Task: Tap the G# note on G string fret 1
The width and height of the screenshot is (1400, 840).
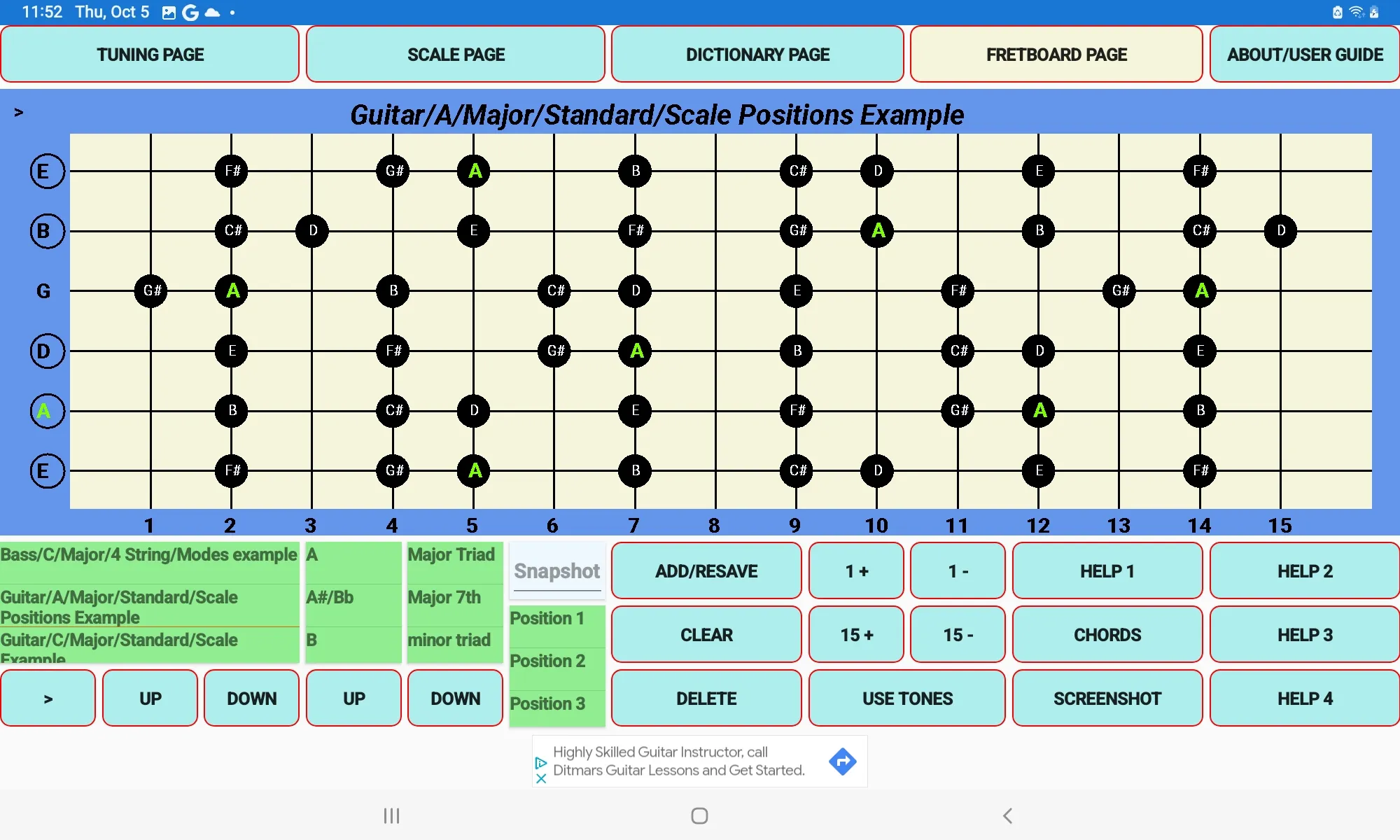Action: click(151, 290)
